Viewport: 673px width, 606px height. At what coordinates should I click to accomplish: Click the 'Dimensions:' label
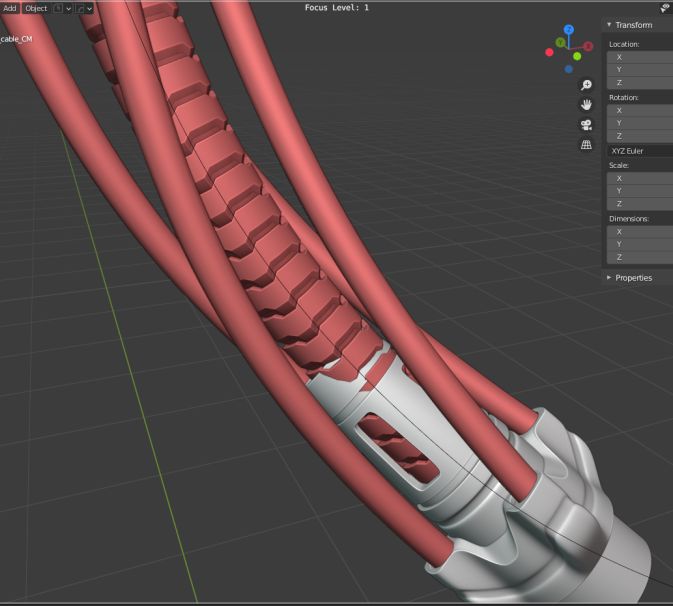[x=629, y=219]
